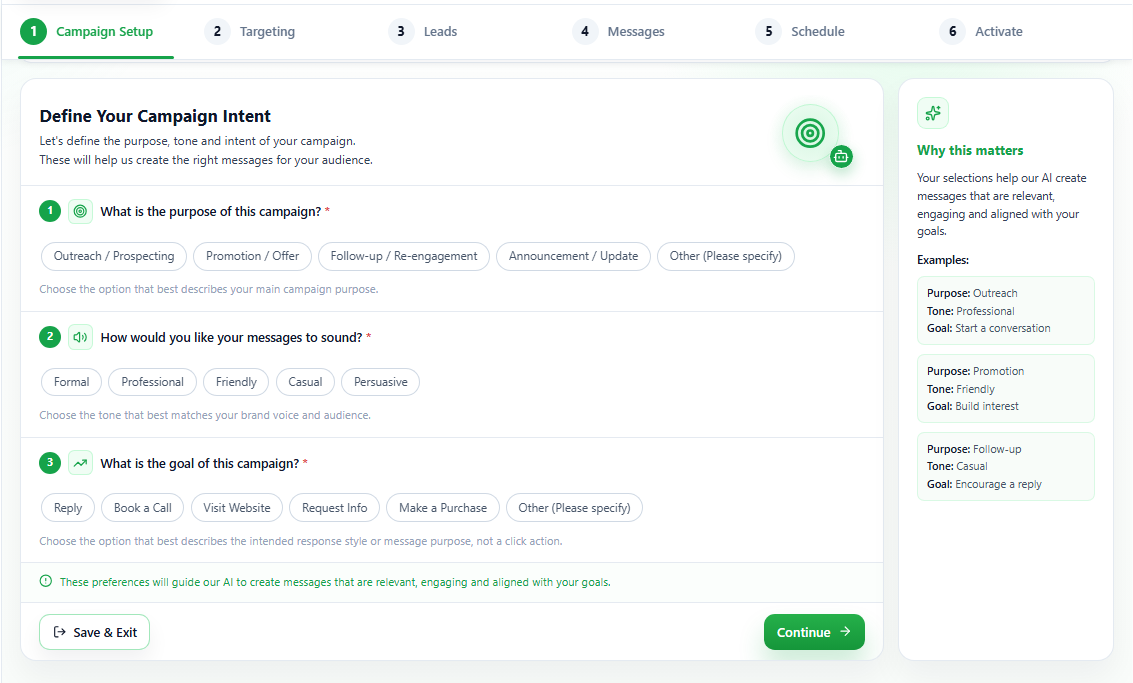Click the target icon beside purpose question

click(x=80, y=211)
